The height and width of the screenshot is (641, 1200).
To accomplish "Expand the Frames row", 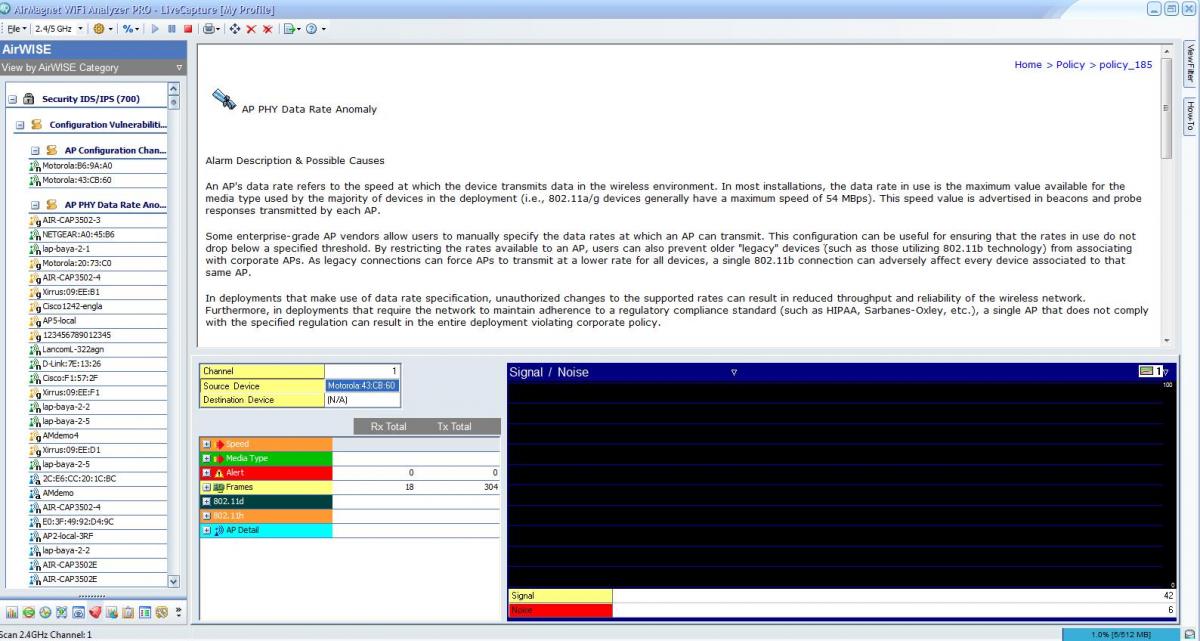I will pyautogui.click(x=207, y=487).
